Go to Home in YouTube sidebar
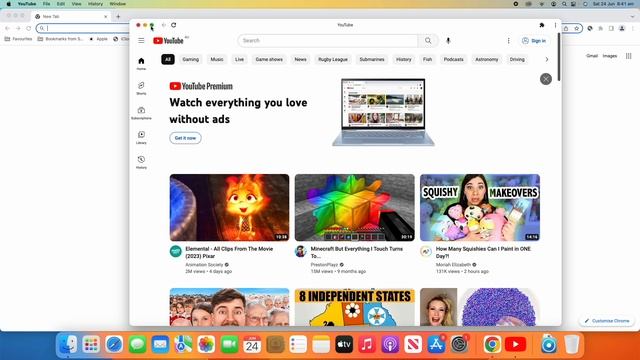Viewport: 640px width, 360px height. tap(141, 64)
